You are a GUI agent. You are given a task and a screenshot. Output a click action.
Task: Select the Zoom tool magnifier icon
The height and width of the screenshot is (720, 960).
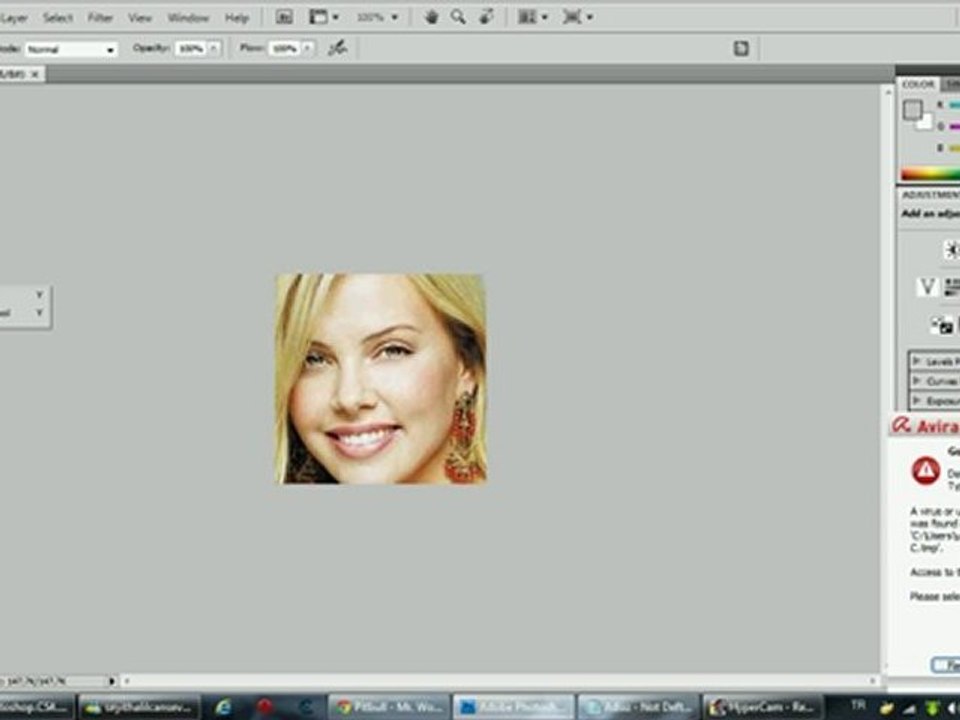click(x=458, y=17)
